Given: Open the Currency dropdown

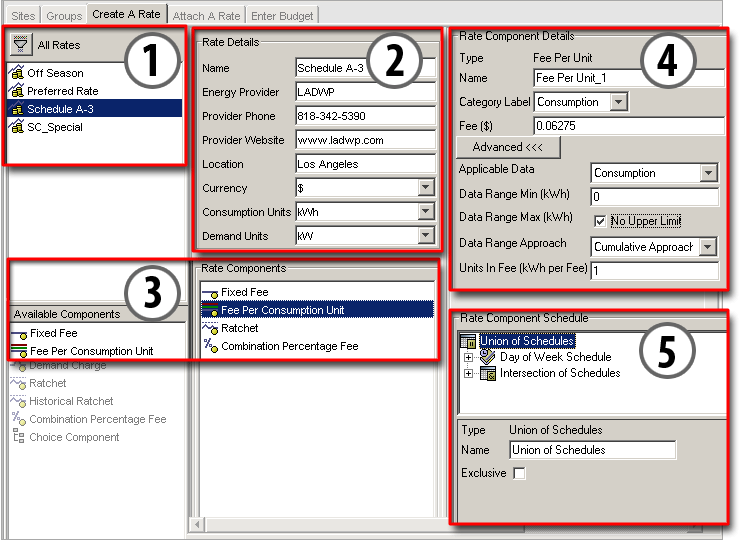Looking at the screenshot, I should (x=426, y=188).
